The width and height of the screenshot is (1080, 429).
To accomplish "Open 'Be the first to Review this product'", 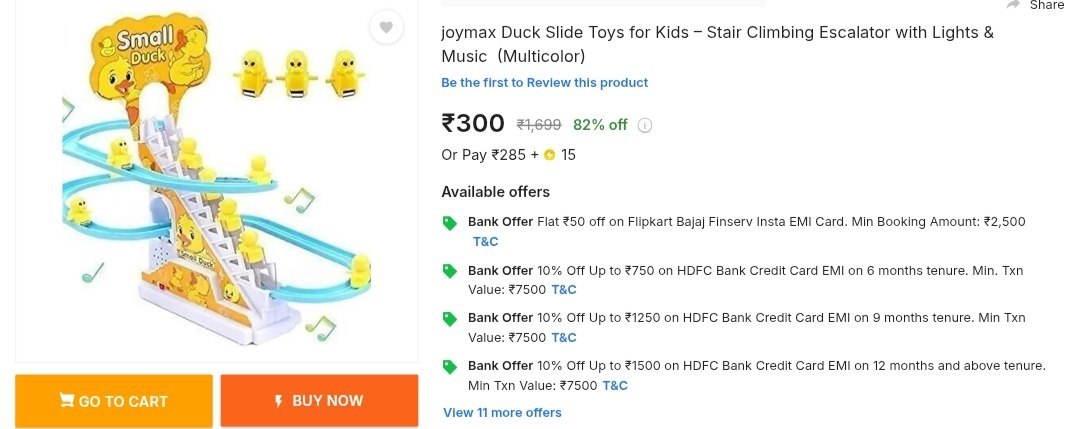I will click(x=544, y=83).
